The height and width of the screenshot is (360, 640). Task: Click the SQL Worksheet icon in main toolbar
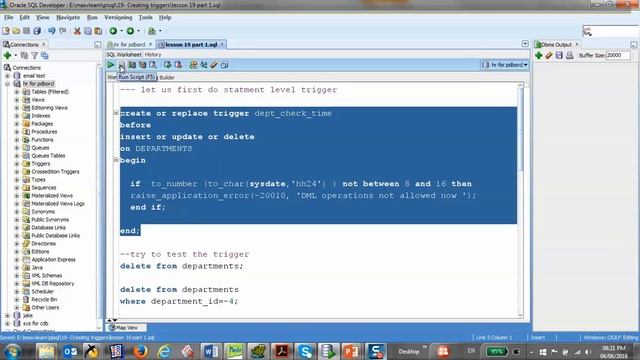point(152,31)
